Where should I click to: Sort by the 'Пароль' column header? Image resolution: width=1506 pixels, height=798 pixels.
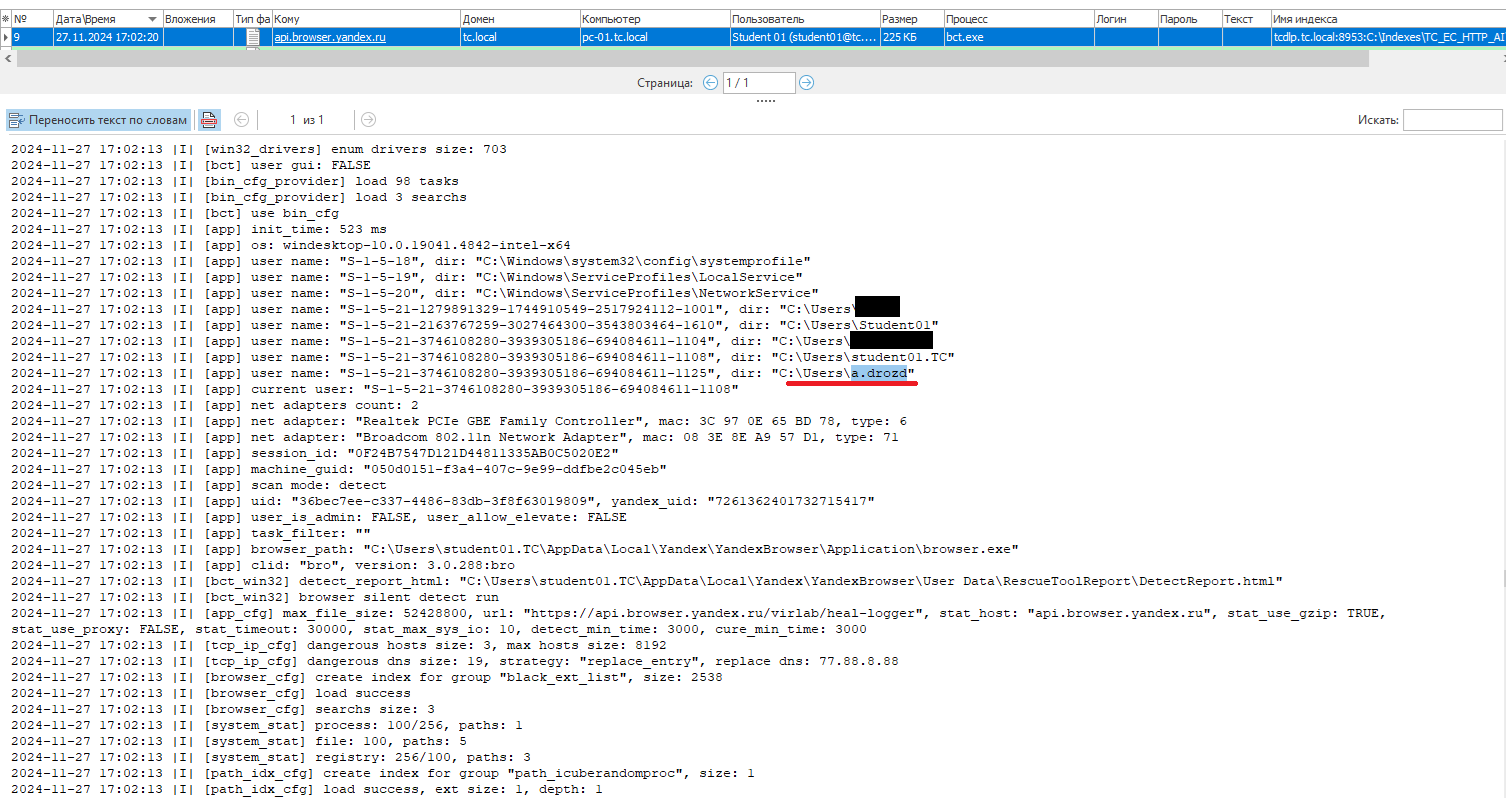point(1189,19)
